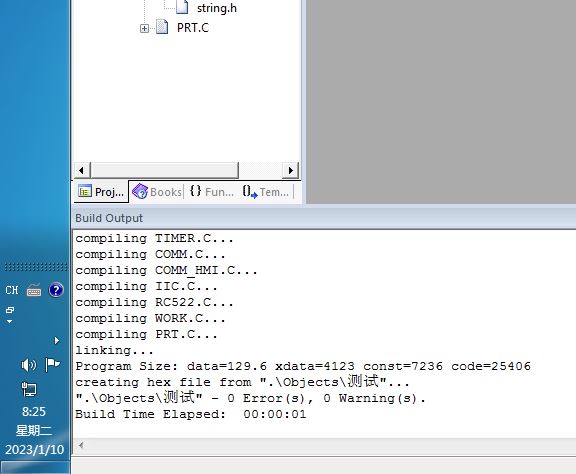Open the on-screen keyboard icon in language bar
Viewport: 576px width, 474px height.
click(34, 291)
